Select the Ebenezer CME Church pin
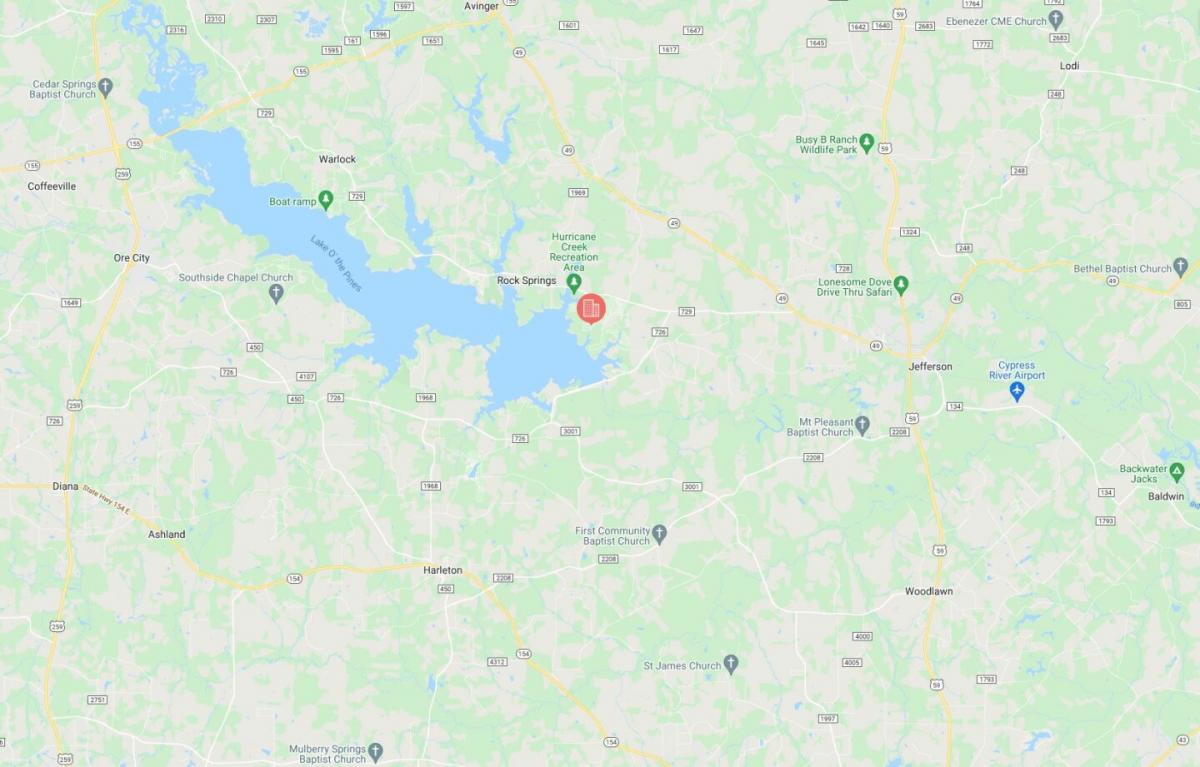The height and width of the screenshot is (767, 1200). coord(1056,20)
